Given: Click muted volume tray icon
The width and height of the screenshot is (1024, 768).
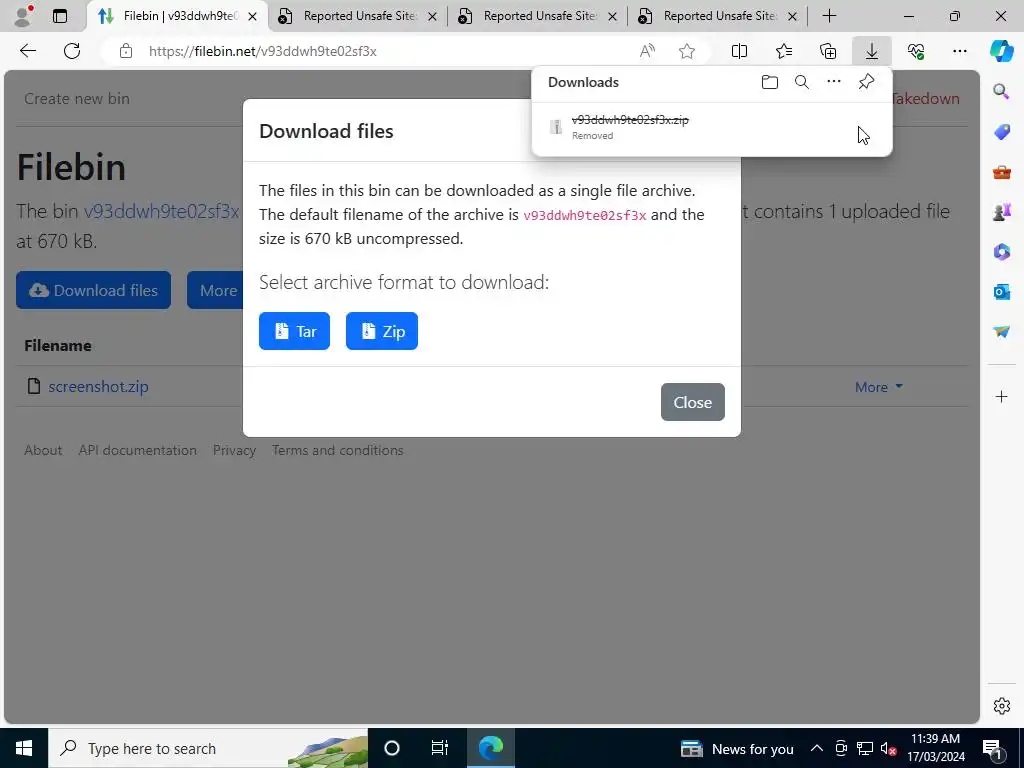Looking at the screenshot, I should (x=888, y=748).
